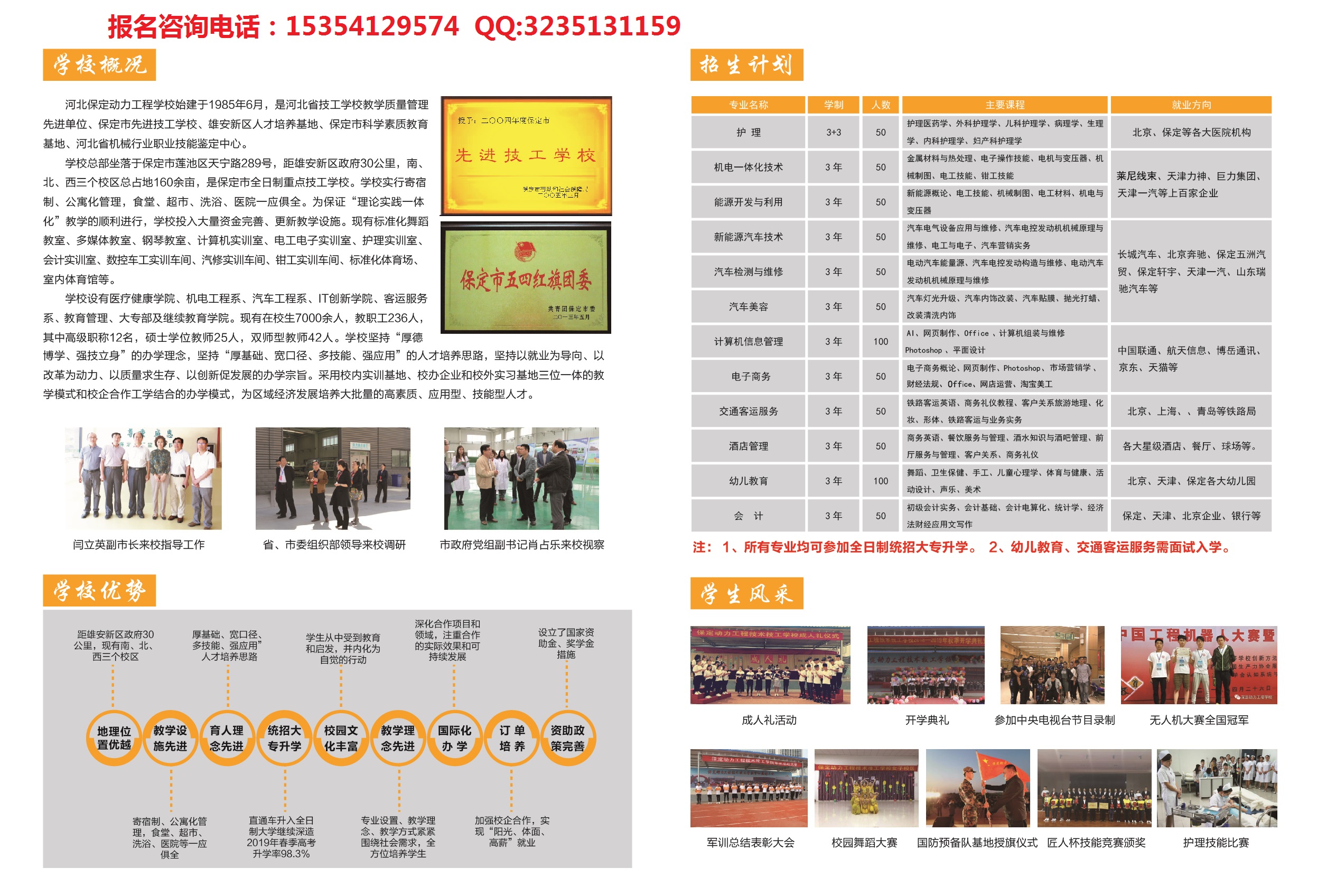
Task: Click the 报名咨询电话 15354129574 number
Action: 283,26
